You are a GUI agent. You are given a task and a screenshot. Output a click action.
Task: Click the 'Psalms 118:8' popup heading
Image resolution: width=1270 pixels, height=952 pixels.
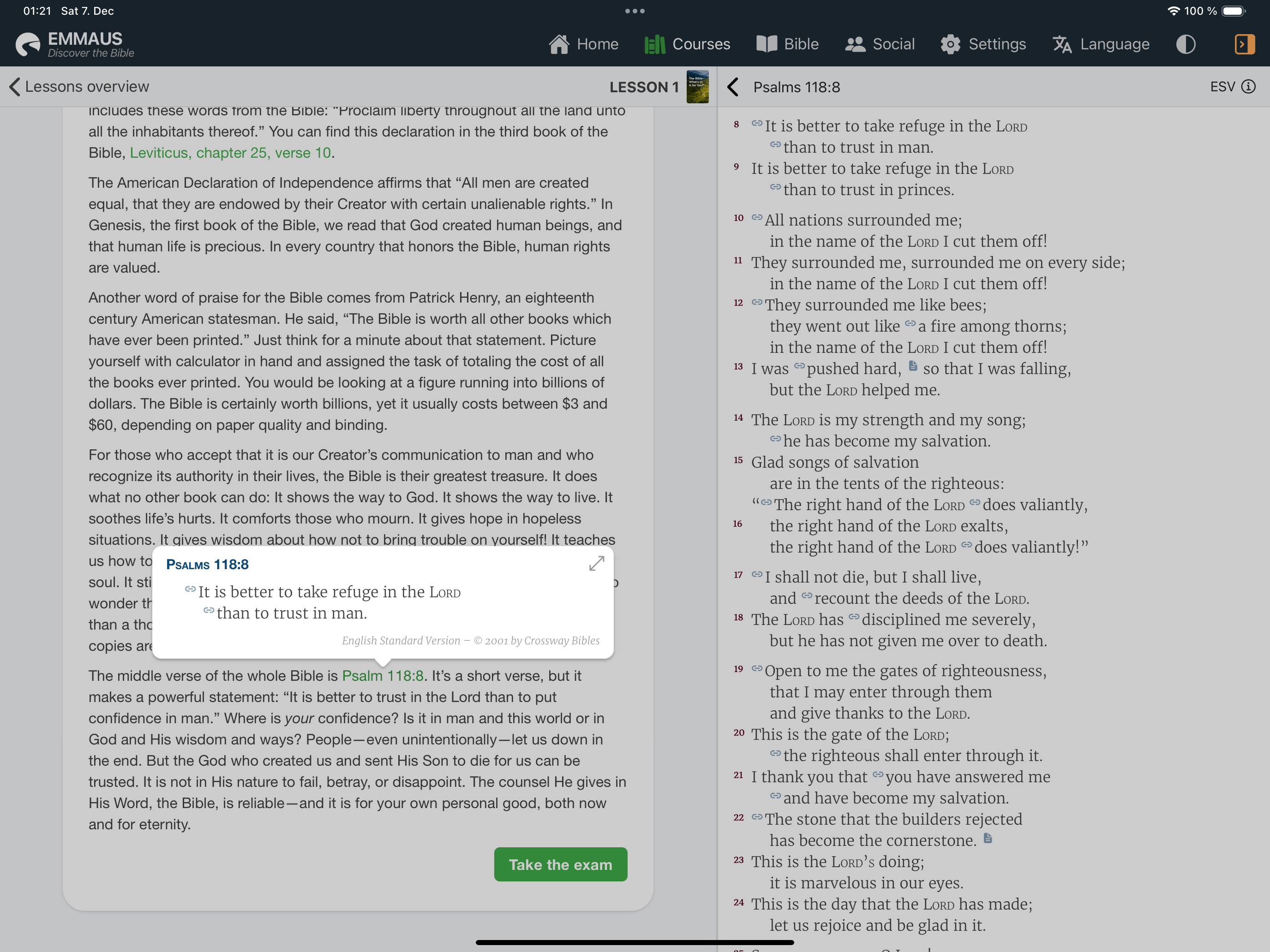[207, 564]
